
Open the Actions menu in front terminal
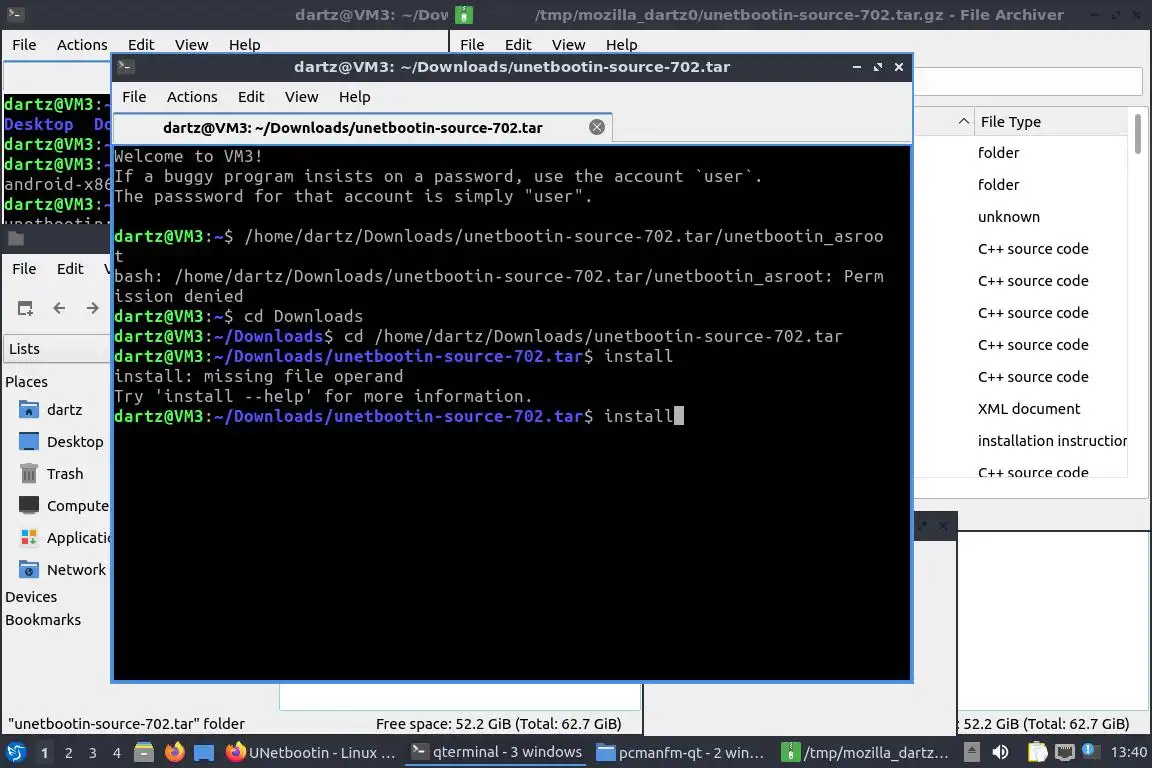[192, 97]
